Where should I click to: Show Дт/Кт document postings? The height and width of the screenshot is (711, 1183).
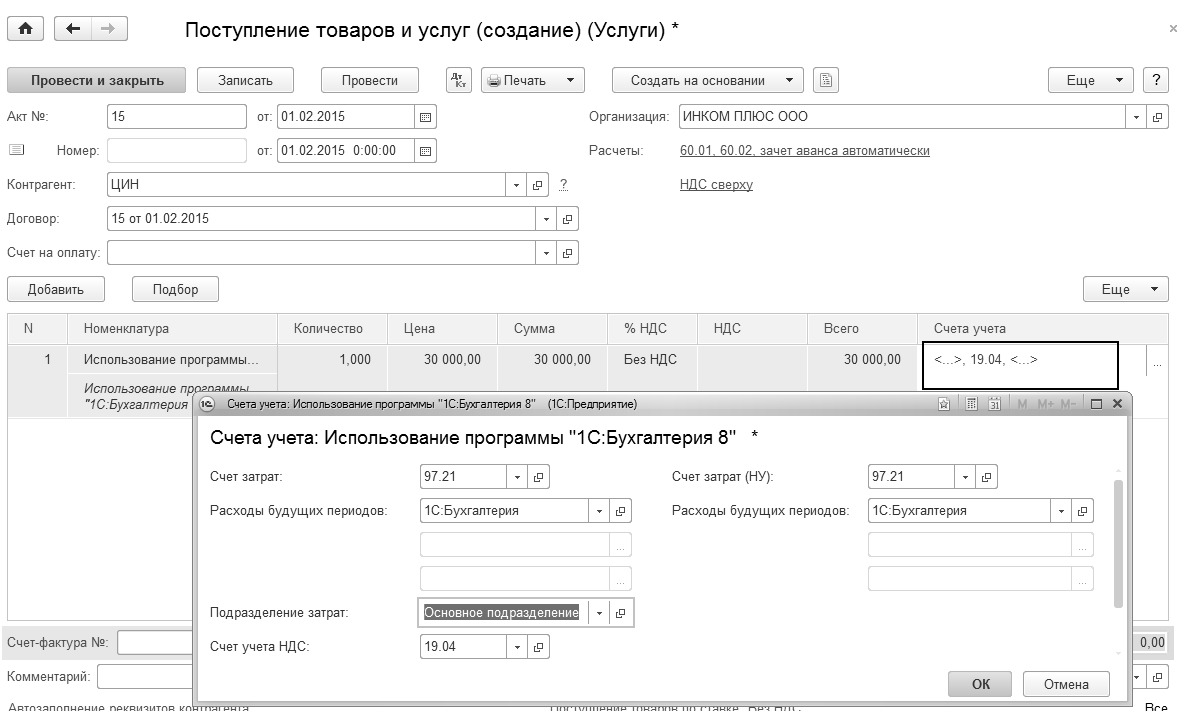(459, 80)
